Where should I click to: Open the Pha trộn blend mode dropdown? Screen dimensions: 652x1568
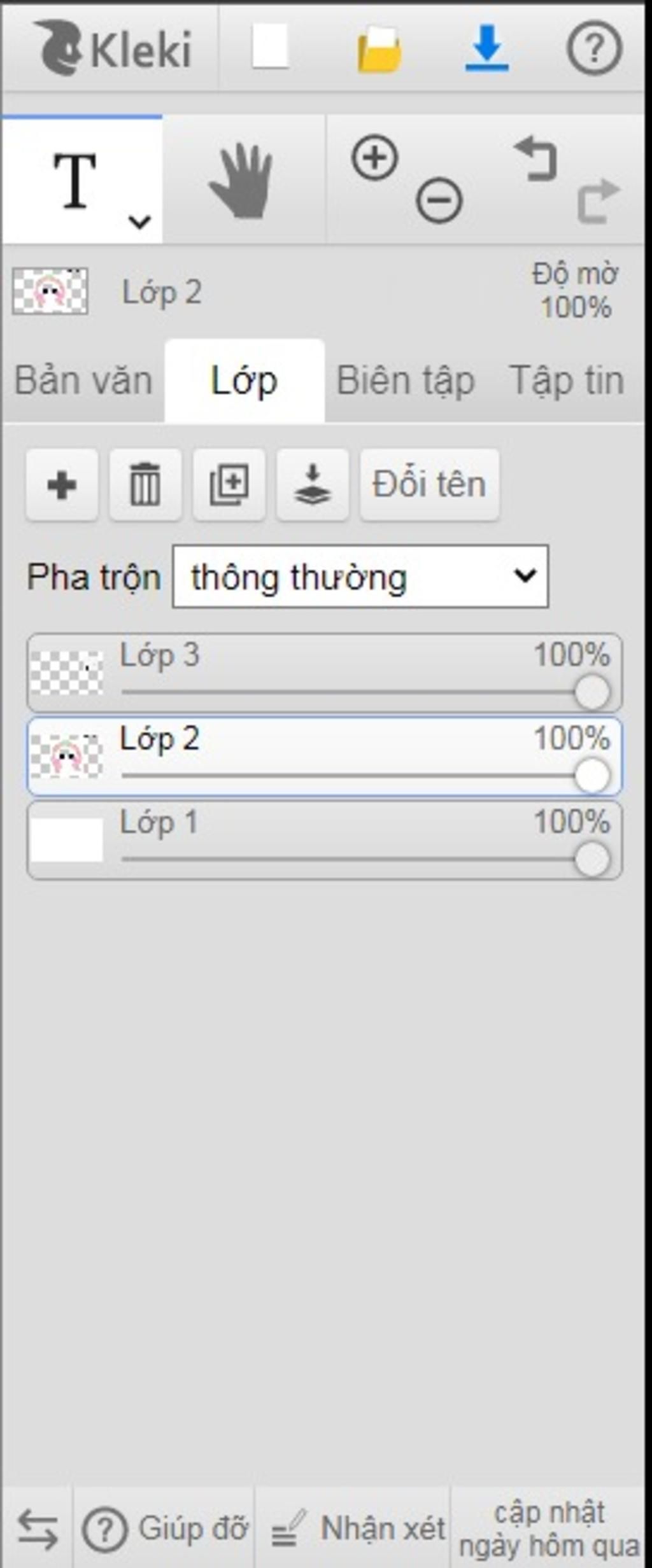(x=360, y=577)
